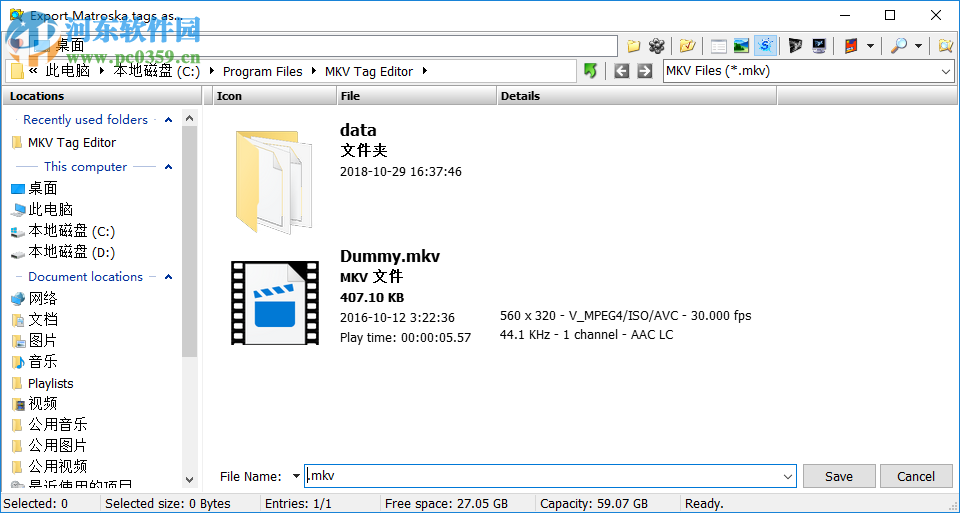Click the red and blue flag icon
Image resolution: width=960 pixels, height=513 pixels.
[851, 46]
